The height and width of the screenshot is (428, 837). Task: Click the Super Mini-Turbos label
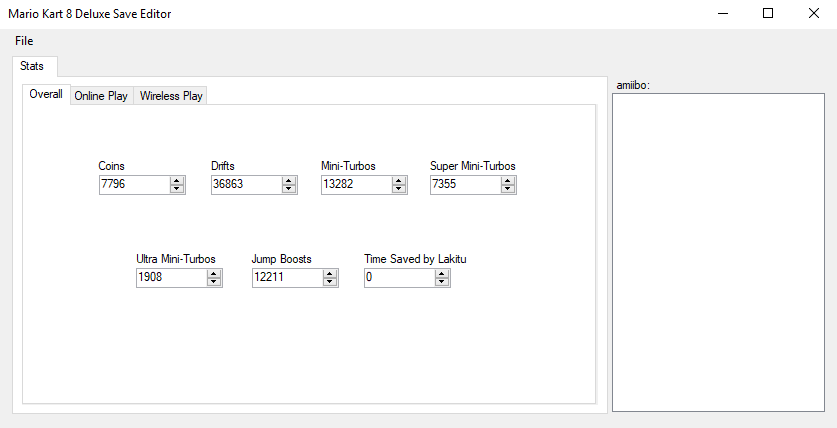[473, 166]
